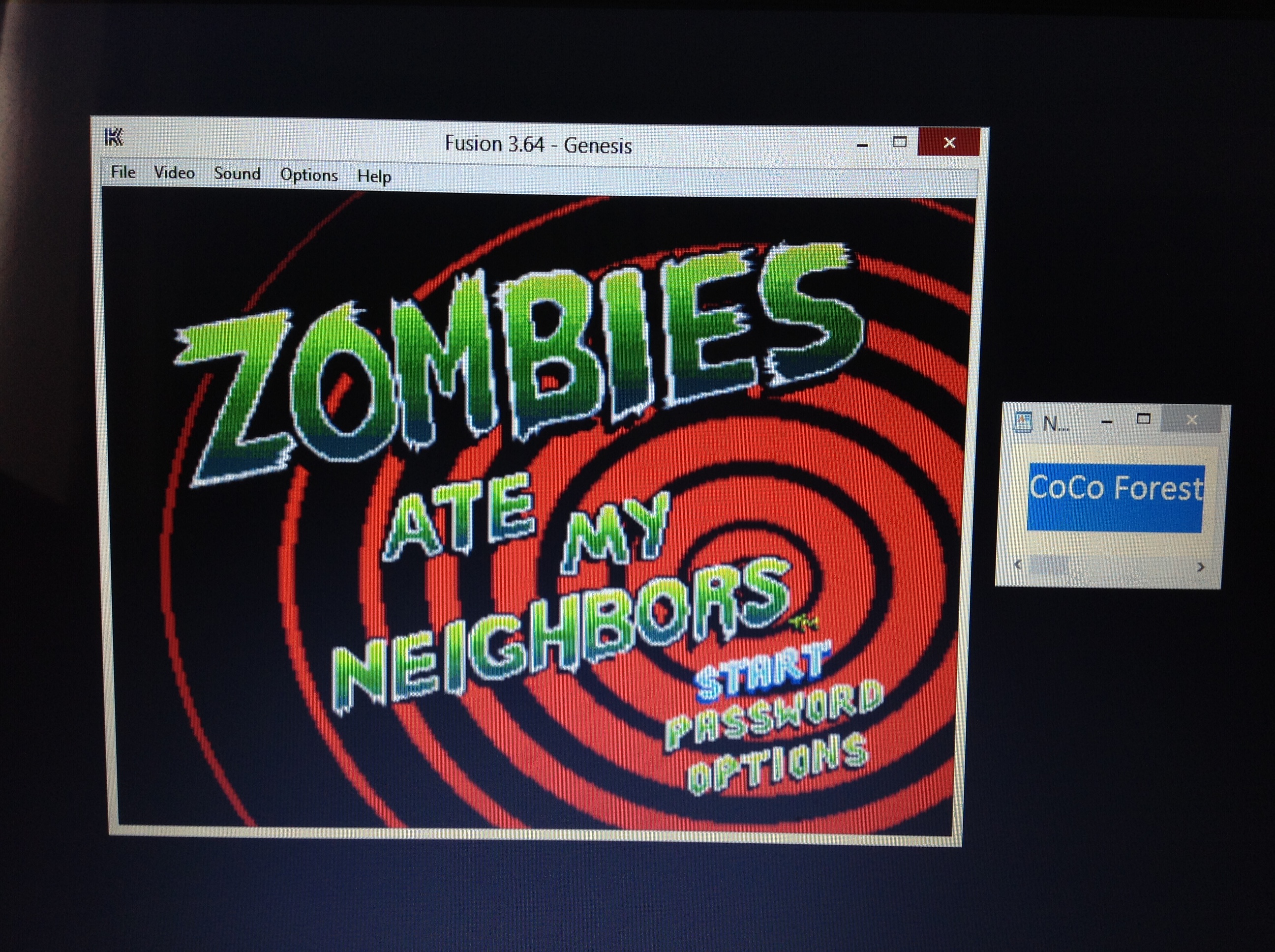
Task: Open the File menu in Fusion
Action: click(x=123, y=172)
